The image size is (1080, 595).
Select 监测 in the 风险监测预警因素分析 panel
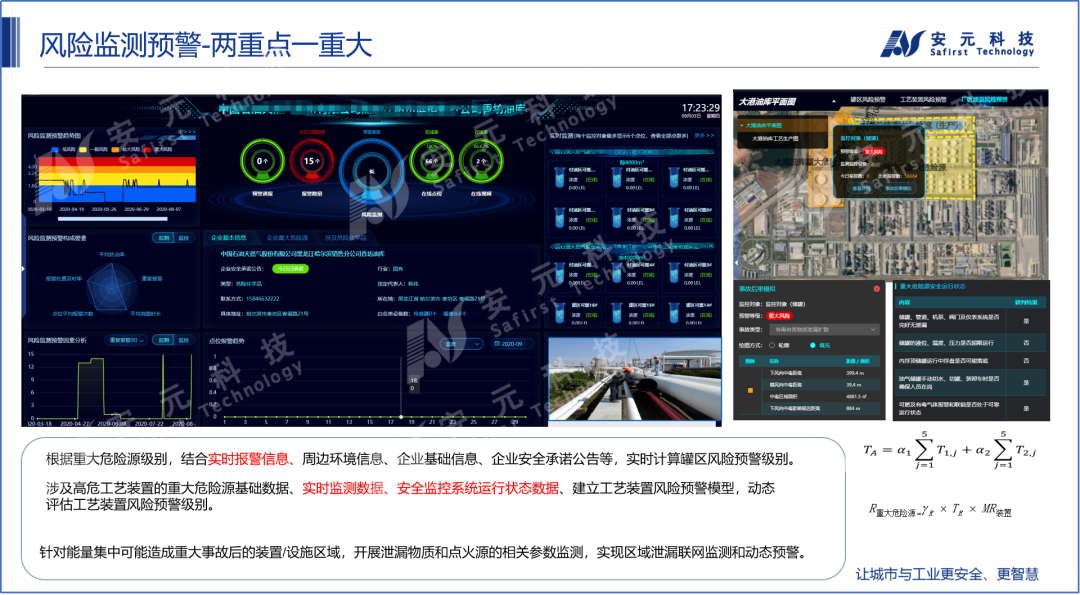(x=163, y=340)
